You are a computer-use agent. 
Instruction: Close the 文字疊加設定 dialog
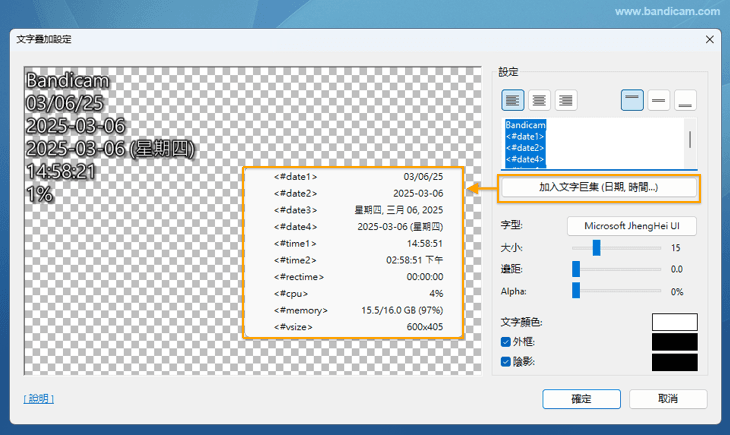click(710, 39)
